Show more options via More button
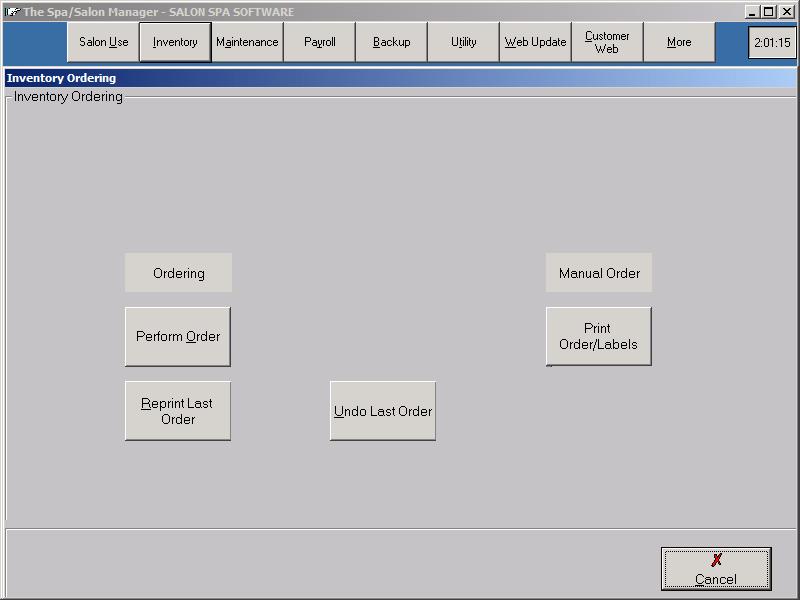 coord(679,42)
